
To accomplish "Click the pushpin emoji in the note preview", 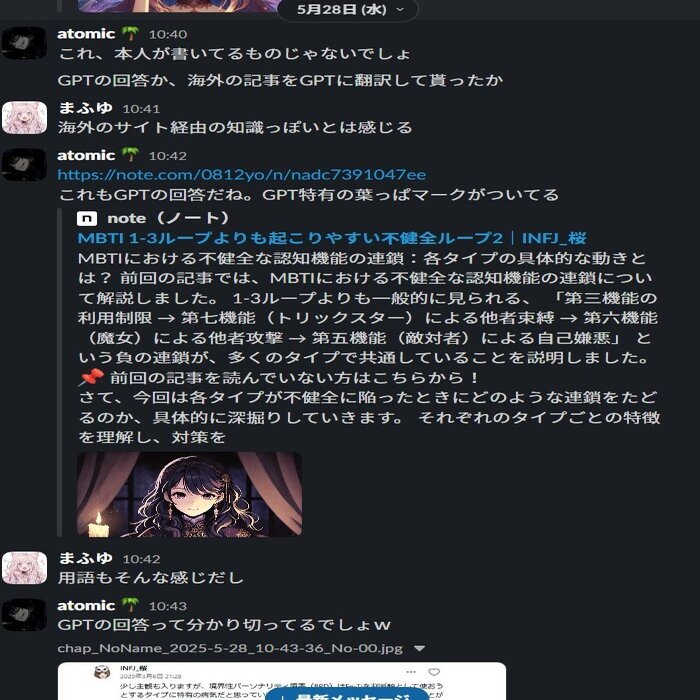I will click(92, 378).
